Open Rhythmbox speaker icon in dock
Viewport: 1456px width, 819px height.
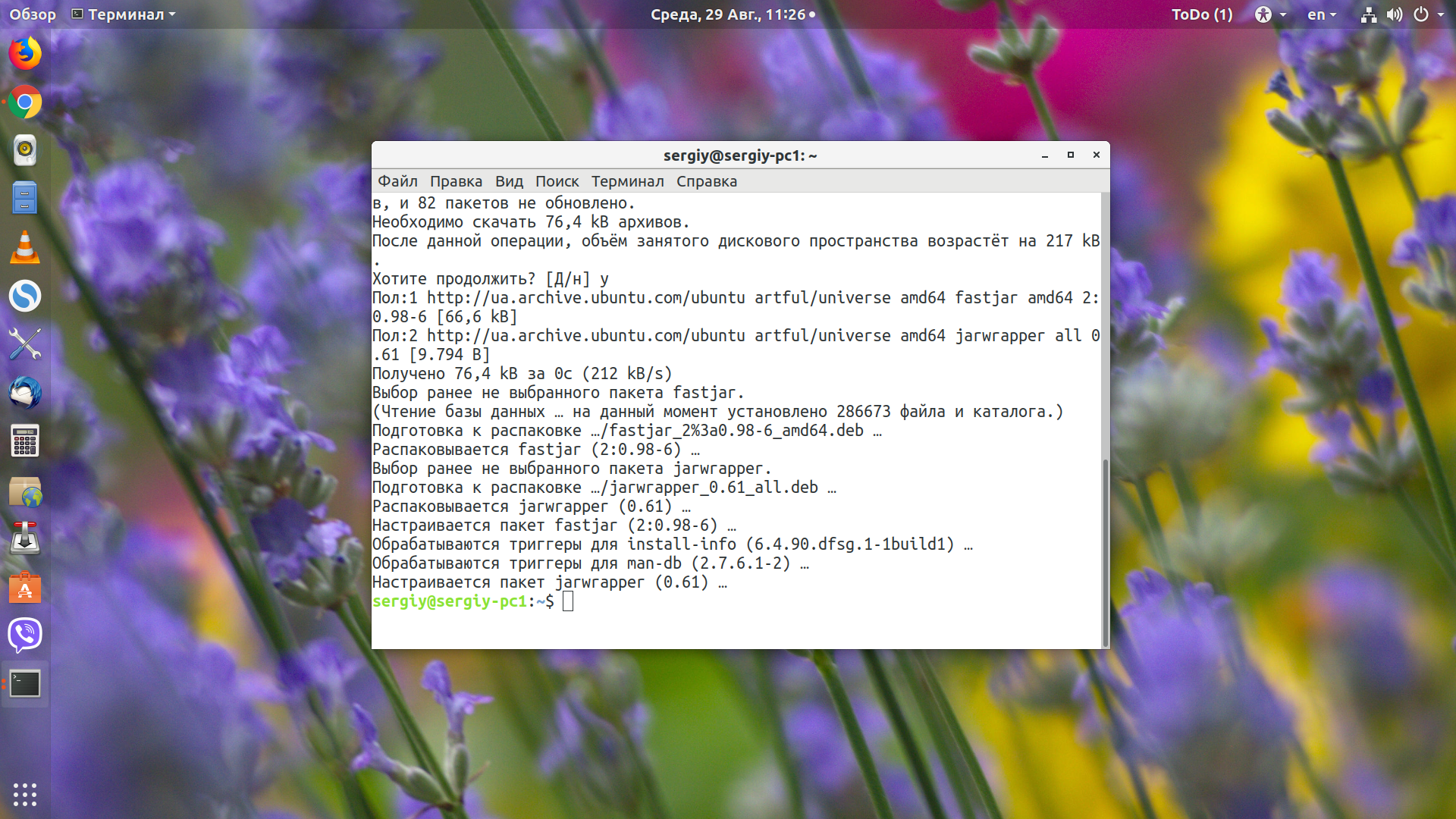(25, 150)
